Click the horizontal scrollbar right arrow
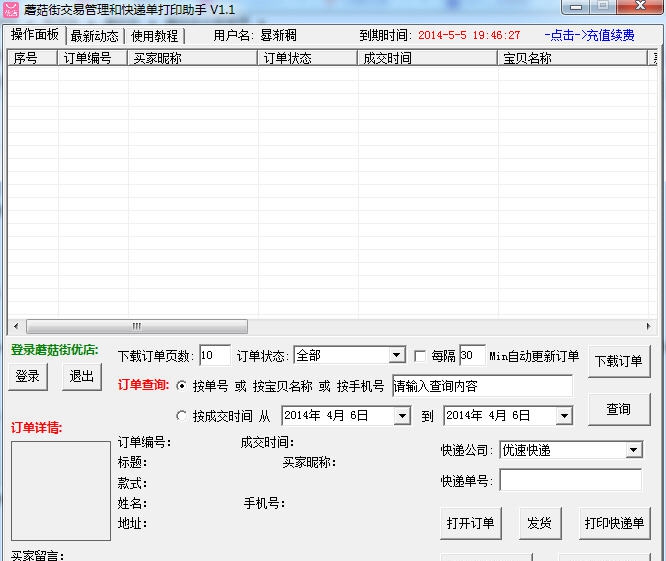 point(648,327)
